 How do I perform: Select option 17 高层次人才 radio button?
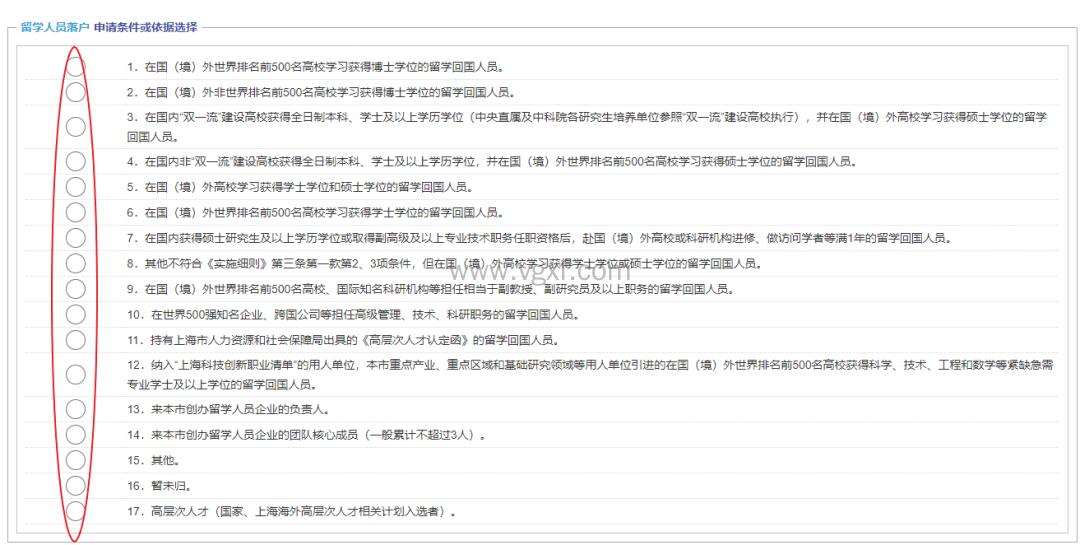pyautogui.click(x=75, y=511)
